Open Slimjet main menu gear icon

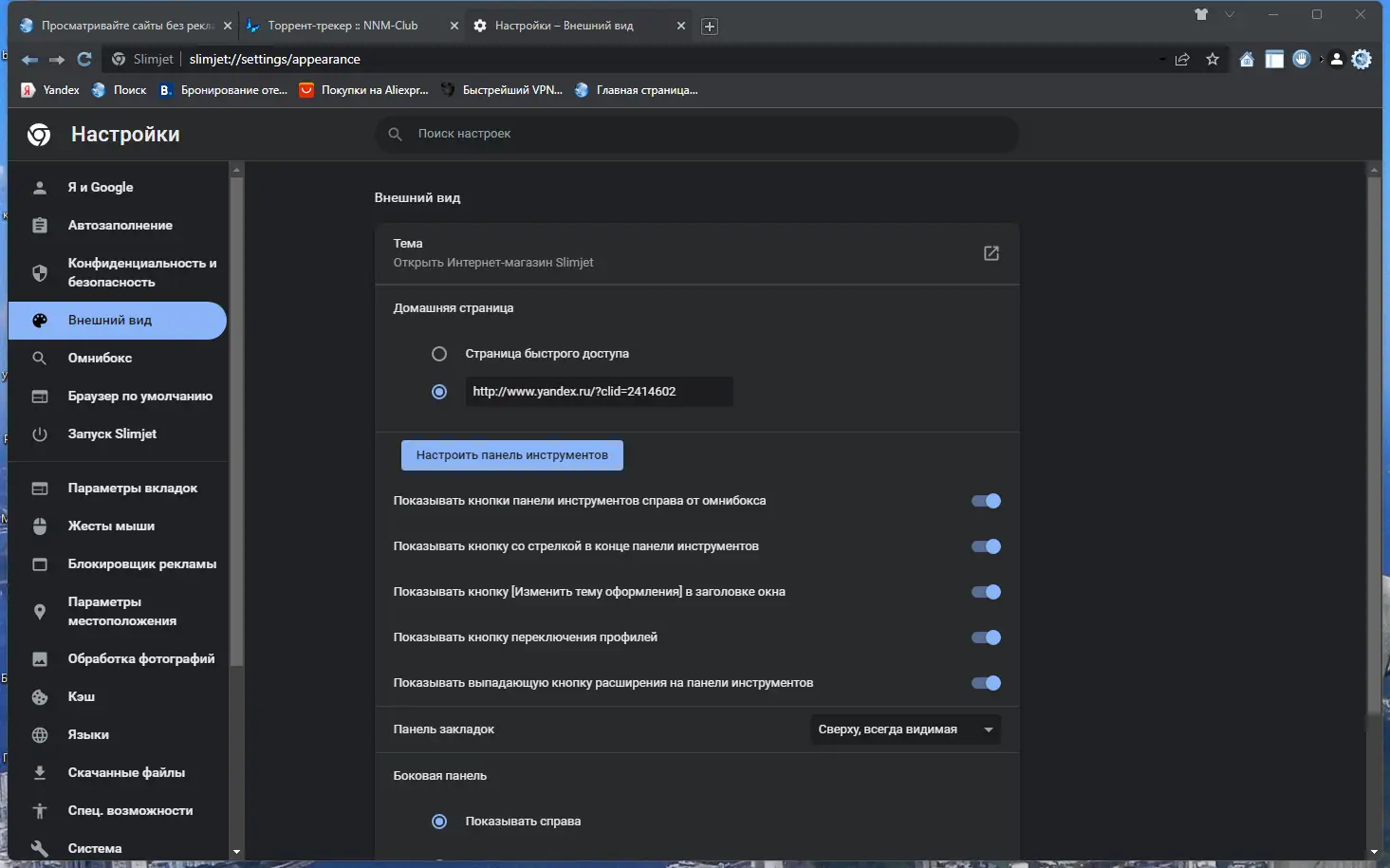pyautogui.click(x=1362, y=60)
